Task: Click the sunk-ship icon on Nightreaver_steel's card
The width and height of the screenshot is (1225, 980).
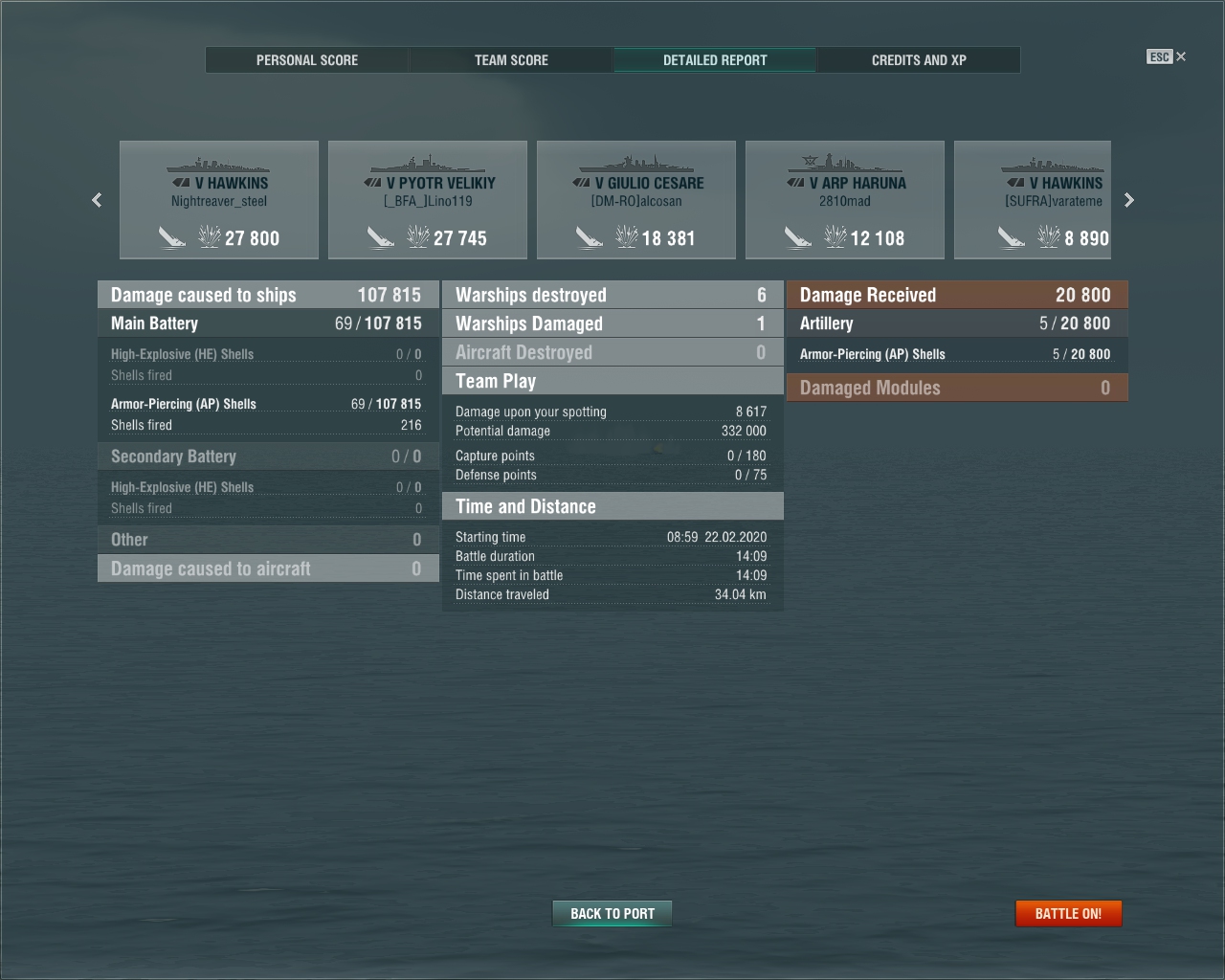Action: click(x=171, y=236)
